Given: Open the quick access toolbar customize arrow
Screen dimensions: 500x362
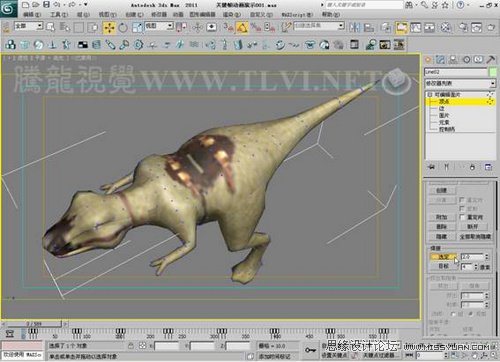Looking at the screenshot, I should pos(86,5).
